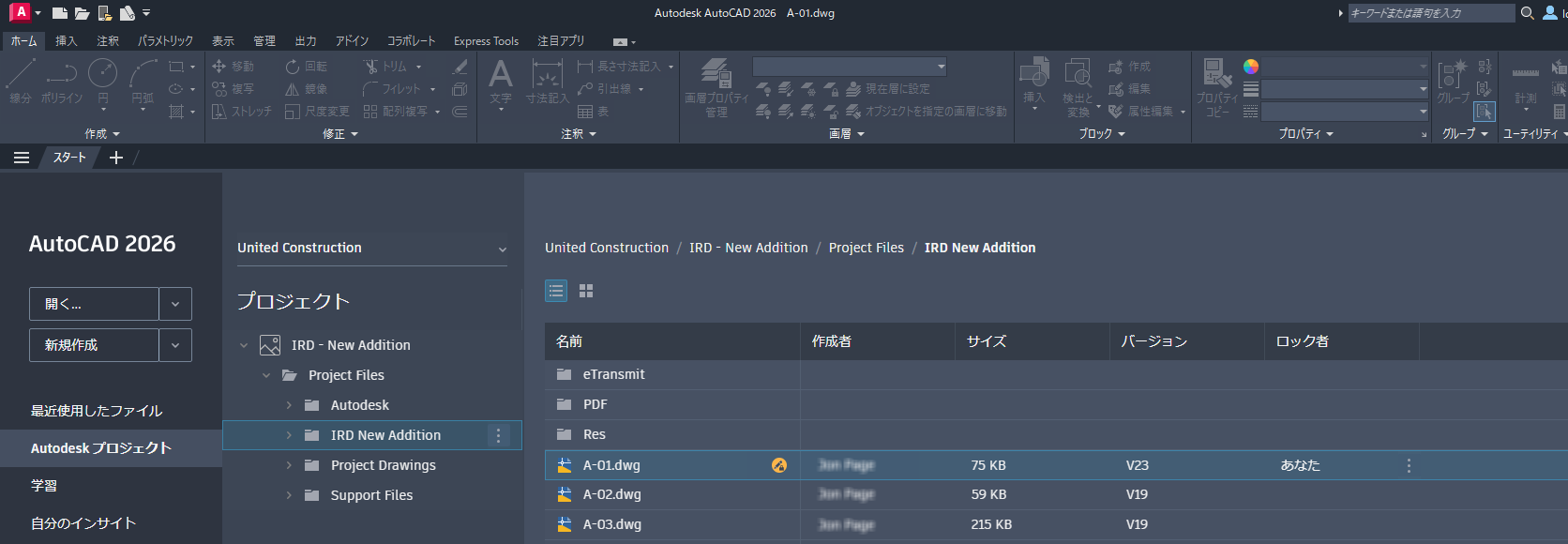Click the Scale (尺度変更) tool
This screenshot has height=544, width=1568.
(317, 112)
